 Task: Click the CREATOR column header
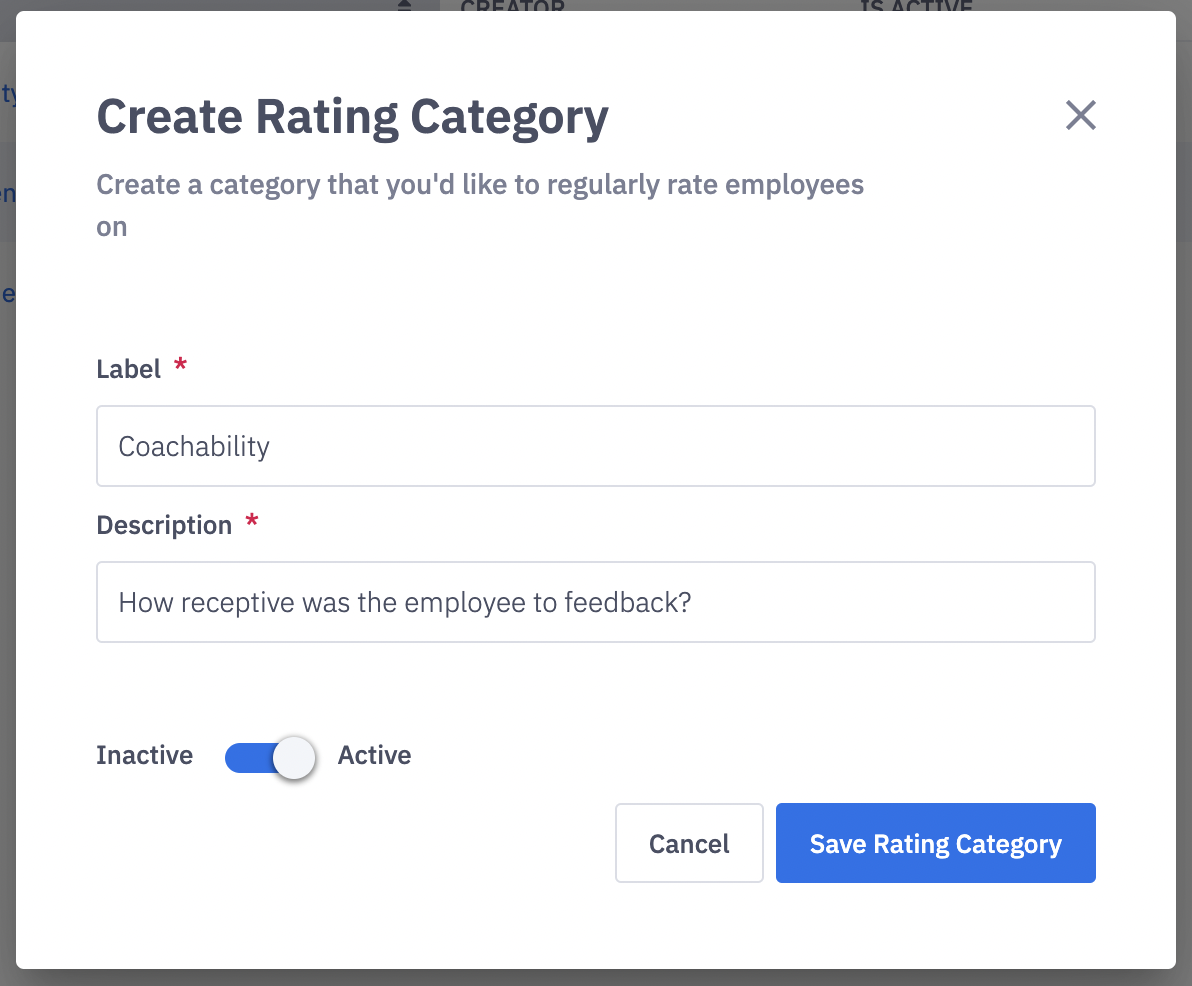[x=512, y=6]
